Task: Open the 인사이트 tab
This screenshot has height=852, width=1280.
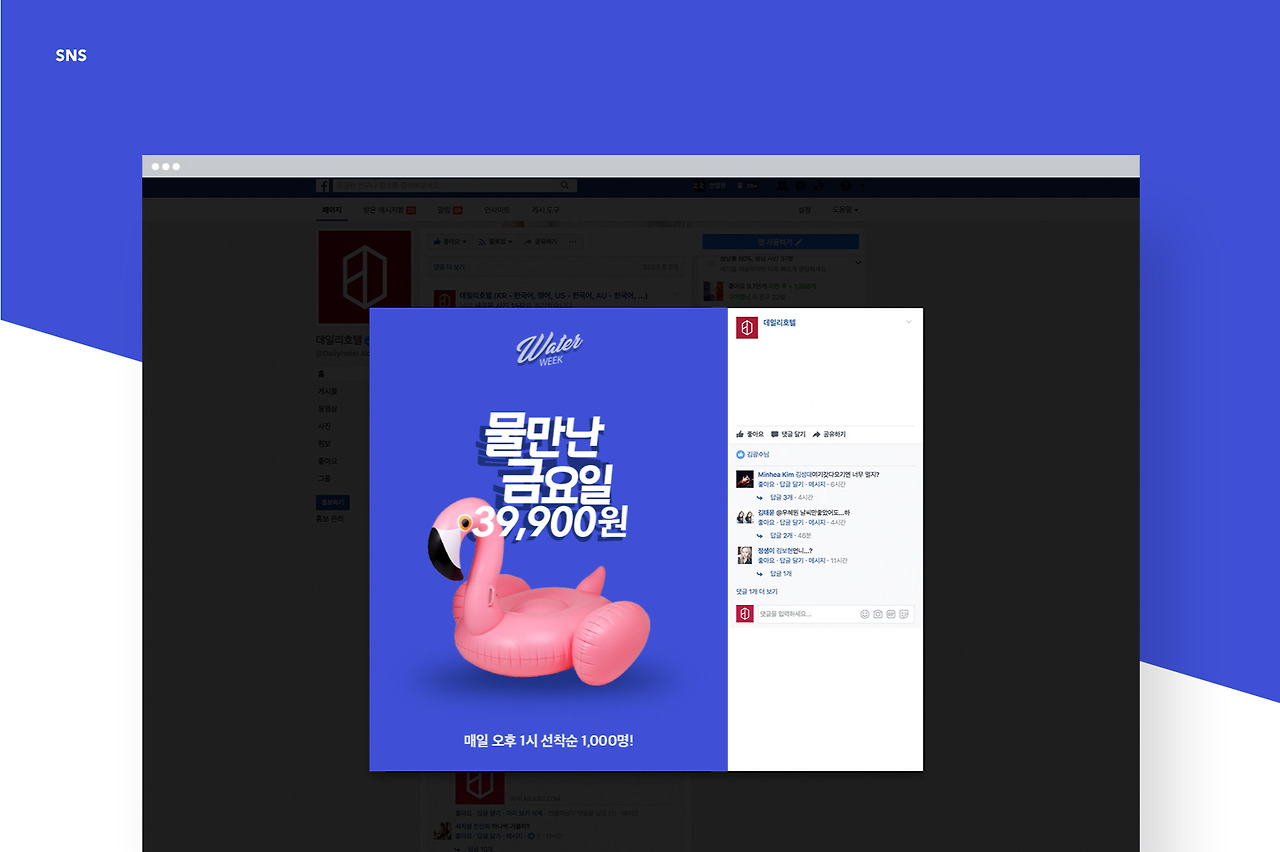Action: 497,210
